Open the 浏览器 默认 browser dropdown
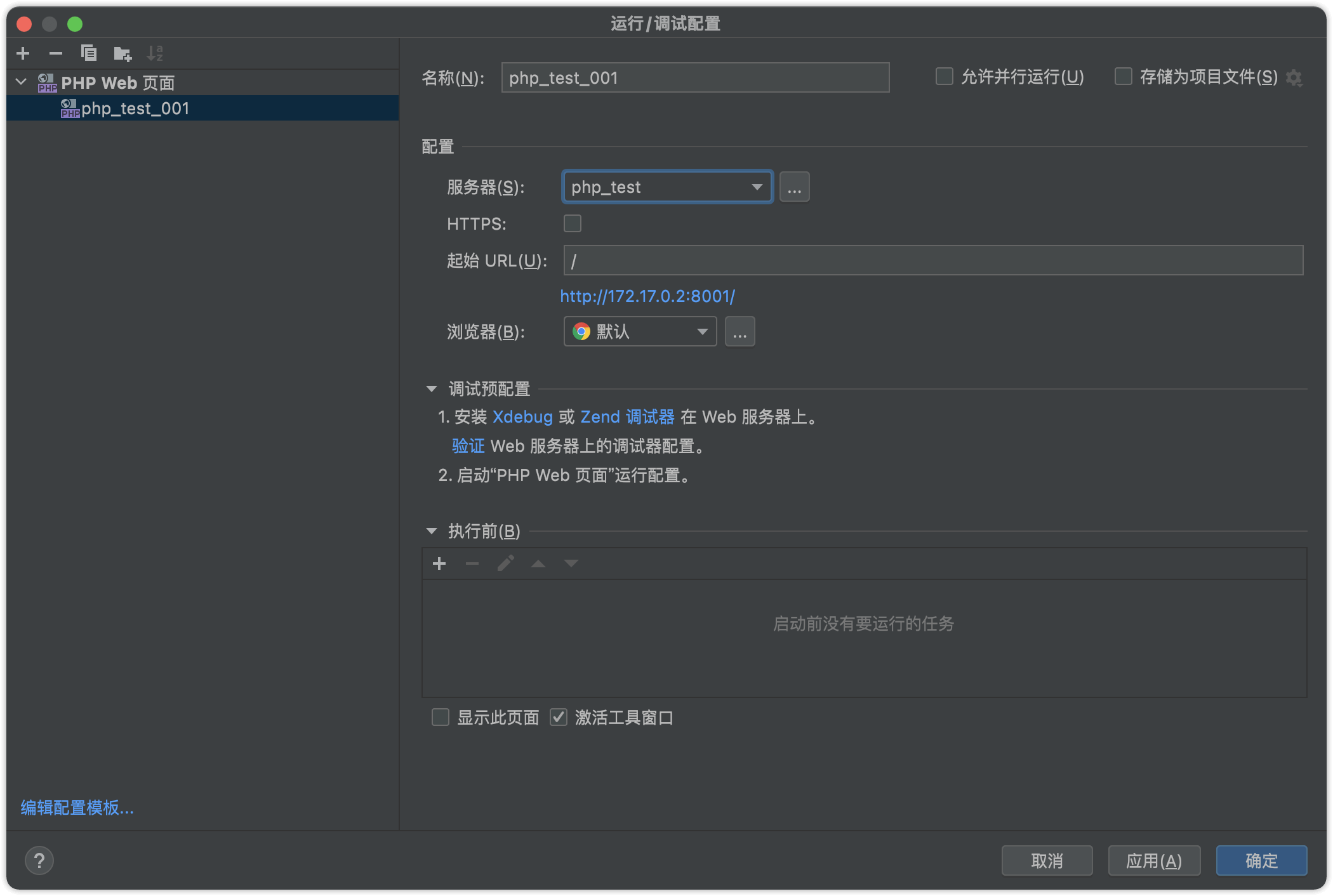The height and width of the screenshot is (896, 1333). [640, 332]
